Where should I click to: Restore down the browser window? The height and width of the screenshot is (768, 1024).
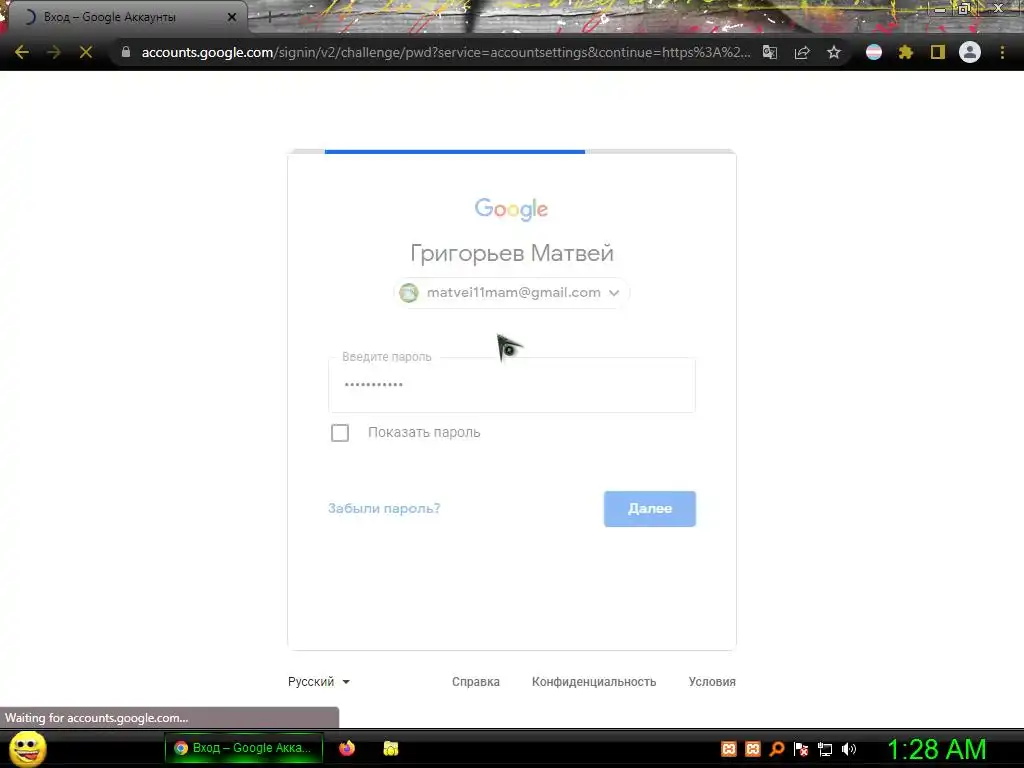click(963, 8)
